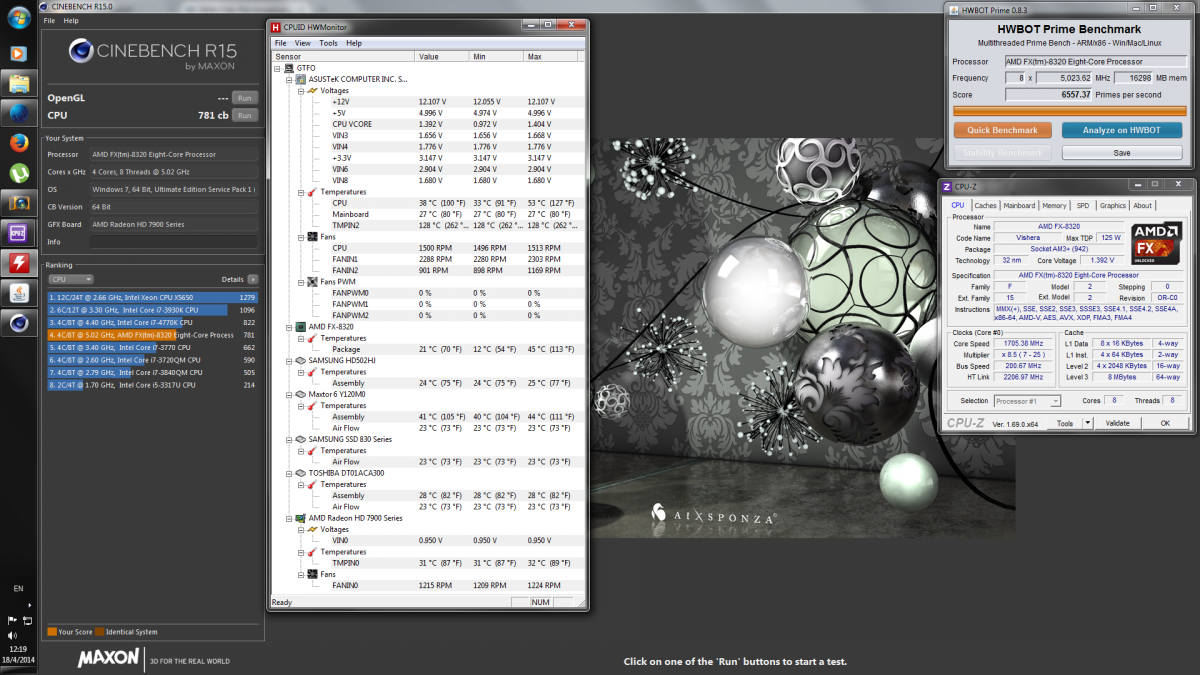Screen dimensions: 1200x675
Task: Open Windows Explorer from the taskbar
Action: (x=18, y=83)
